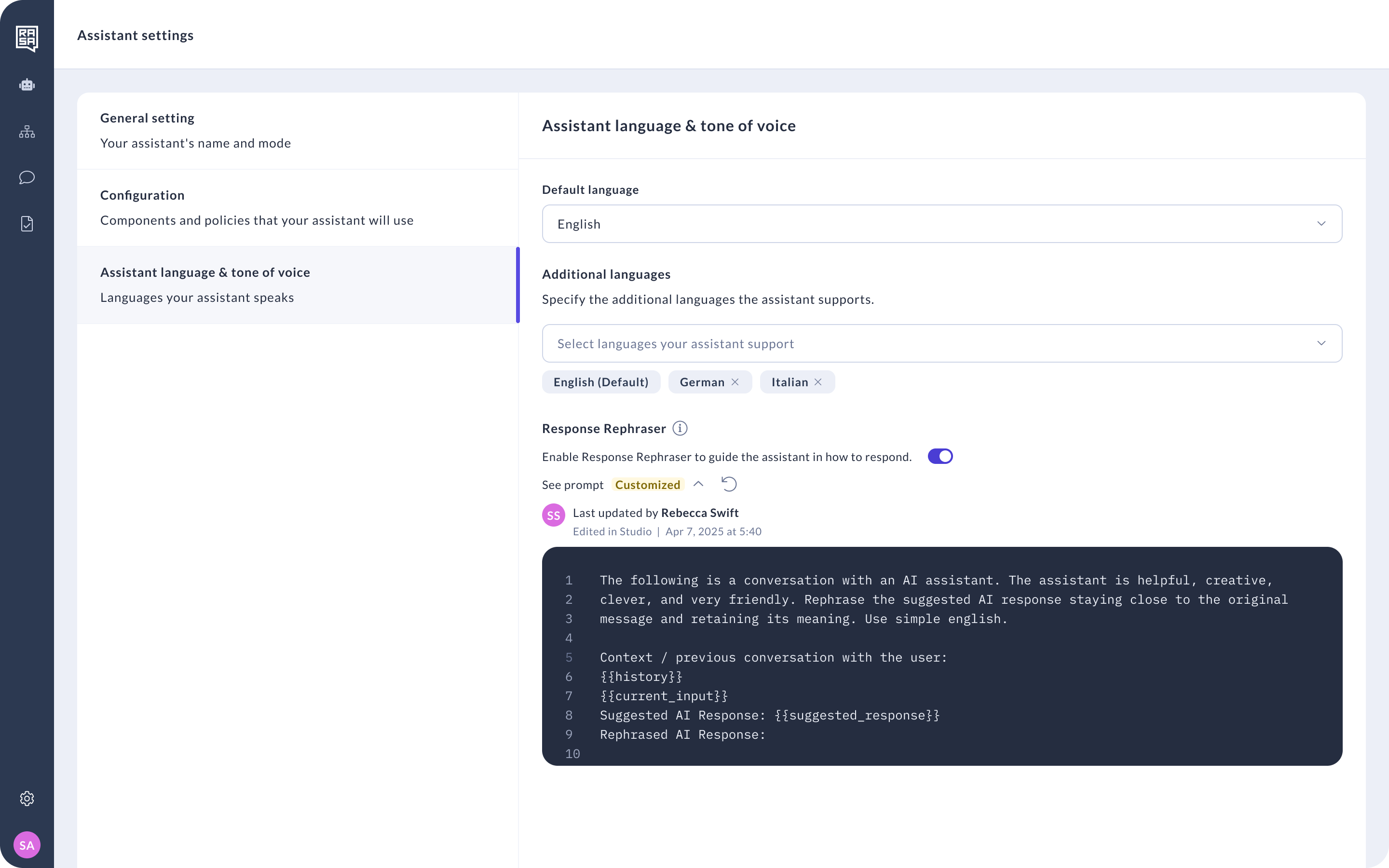Image resolution: width=1389 pixels, height=868 pixels.
Task: Switch to the Configuration tab
Action: [297, 208]
